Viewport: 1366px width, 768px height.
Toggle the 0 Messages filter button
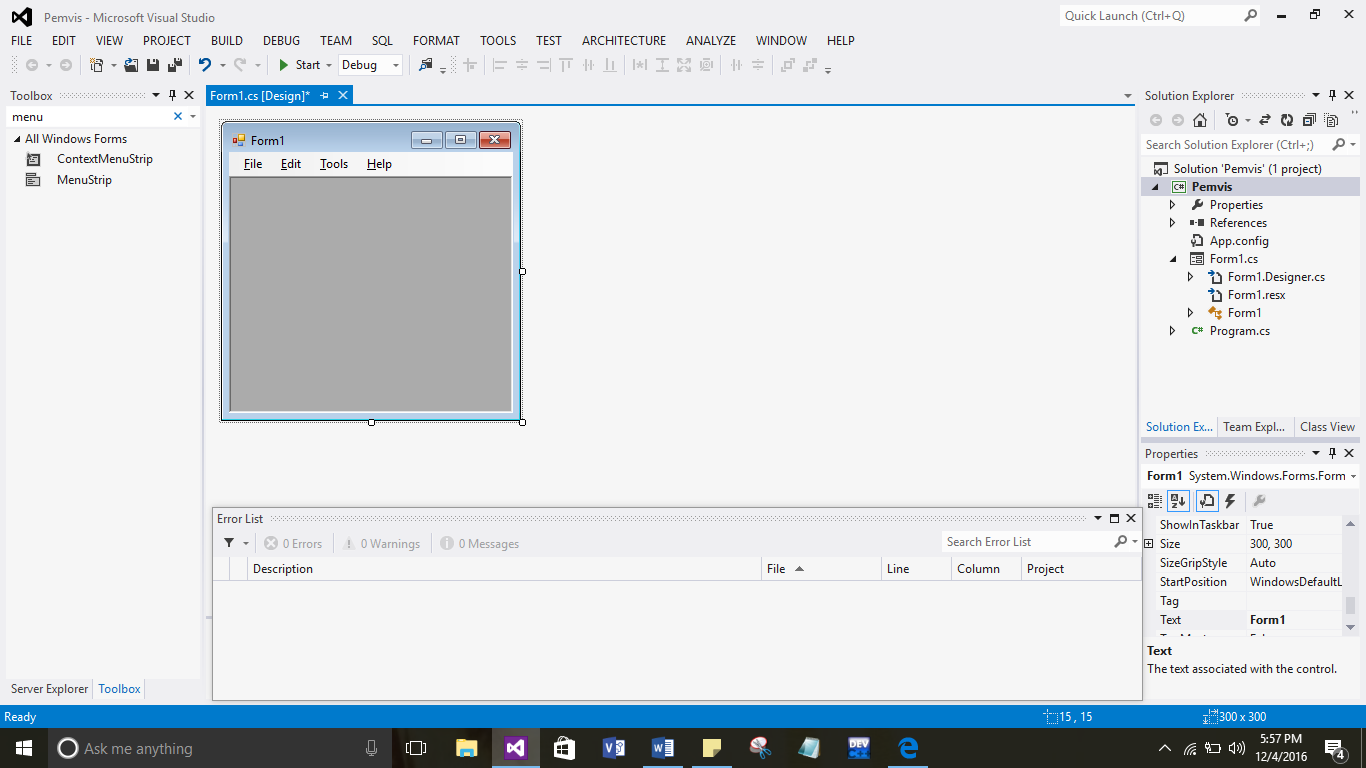(479, 544)
